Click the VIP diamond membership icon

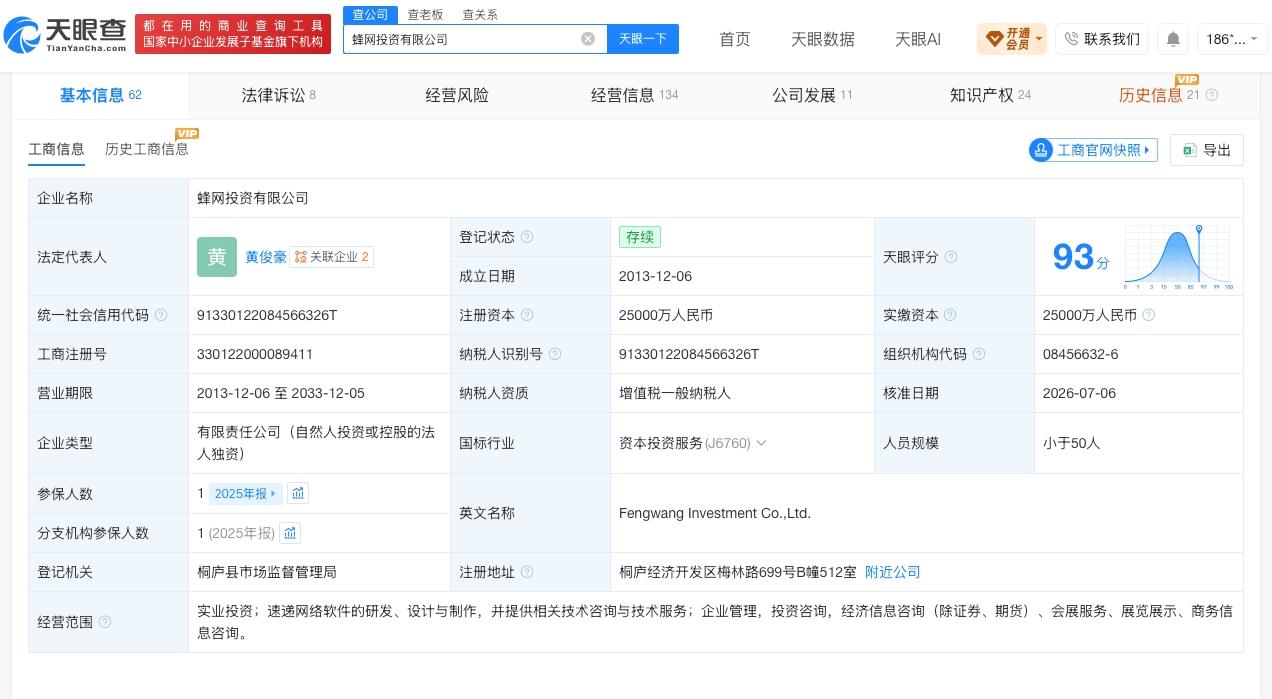click(994, 39)
